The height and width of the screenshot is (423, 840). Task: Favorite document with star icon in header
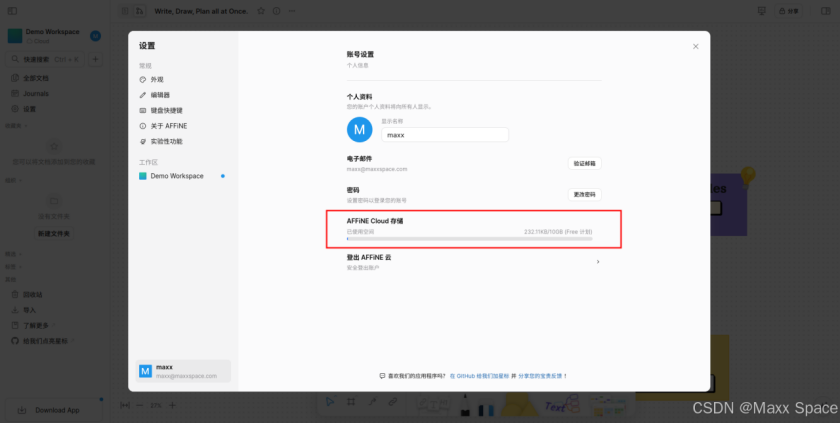click(261, 11)
